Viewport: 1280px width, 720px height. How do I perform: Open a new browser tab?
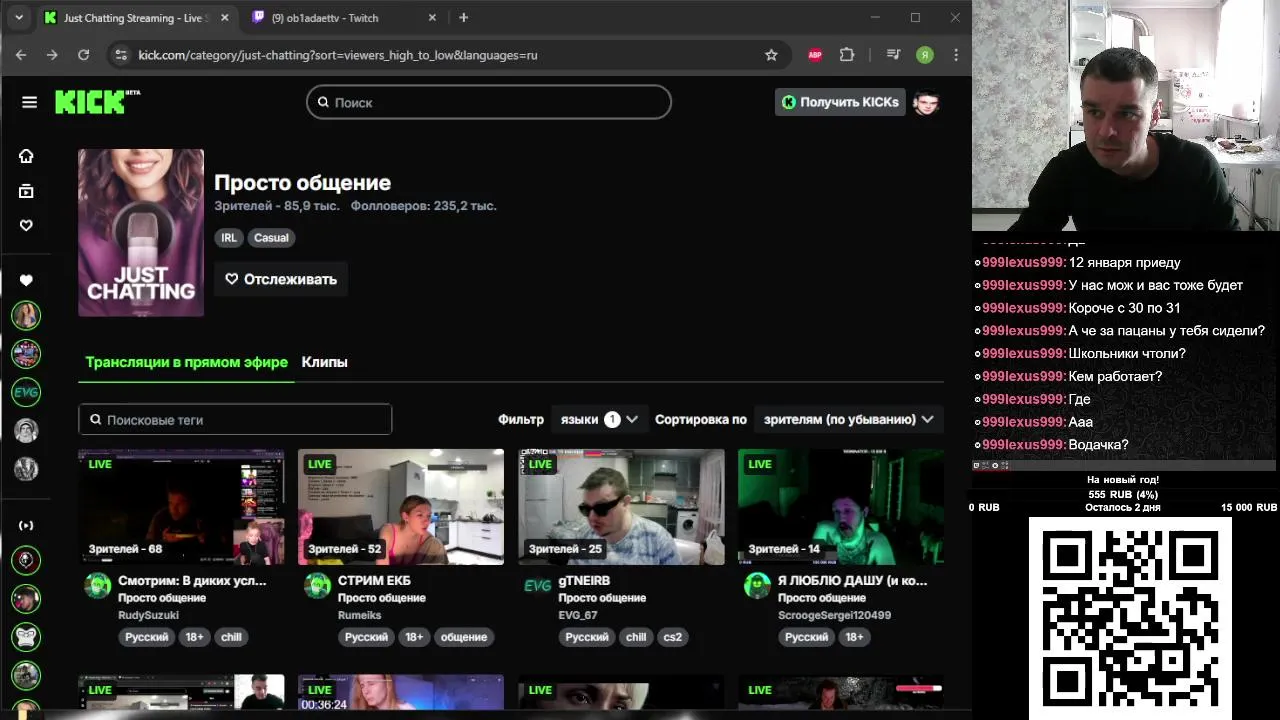[463, 17]
